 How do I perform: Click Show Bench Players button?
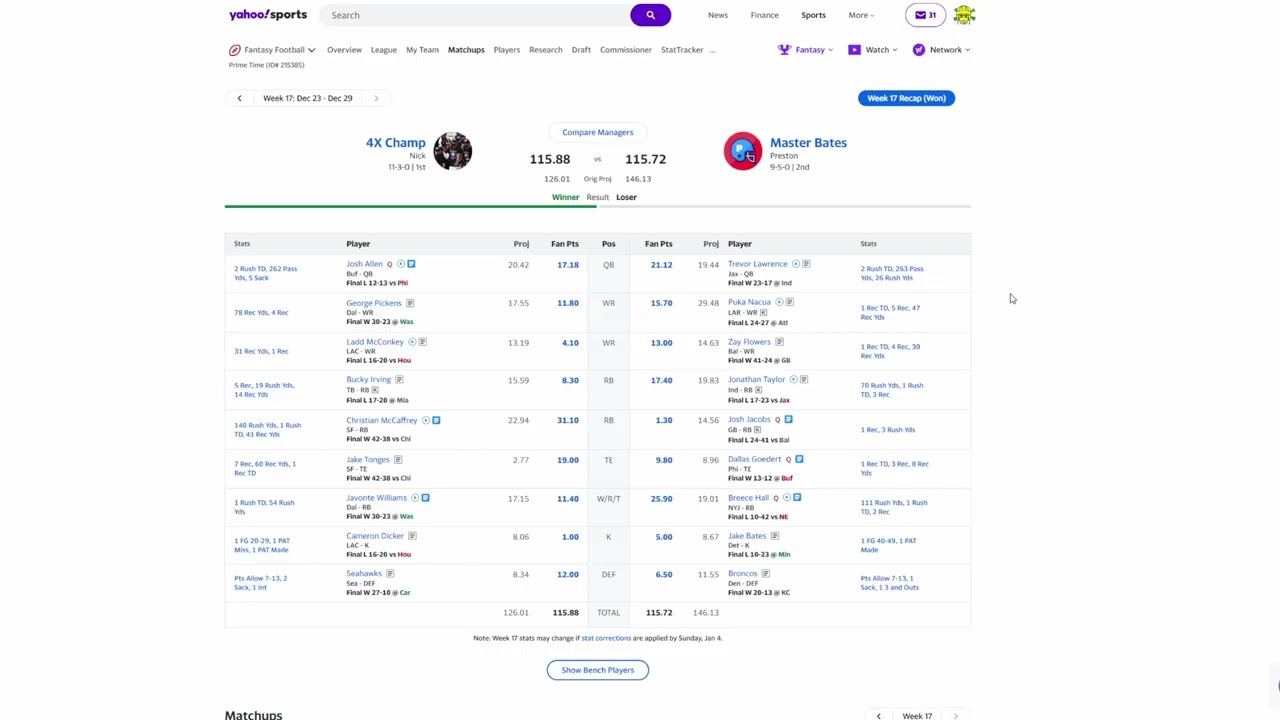click(598, 670)
